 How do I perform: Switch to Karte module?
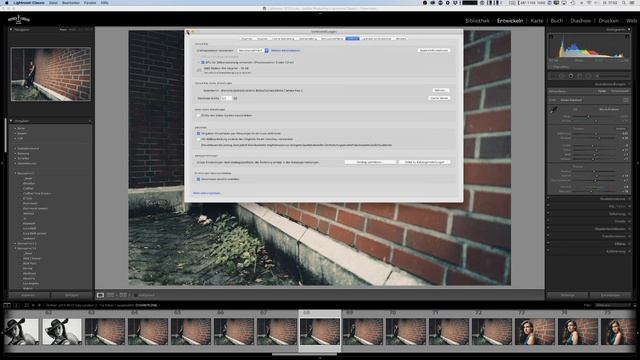click(x=537, y=20)
